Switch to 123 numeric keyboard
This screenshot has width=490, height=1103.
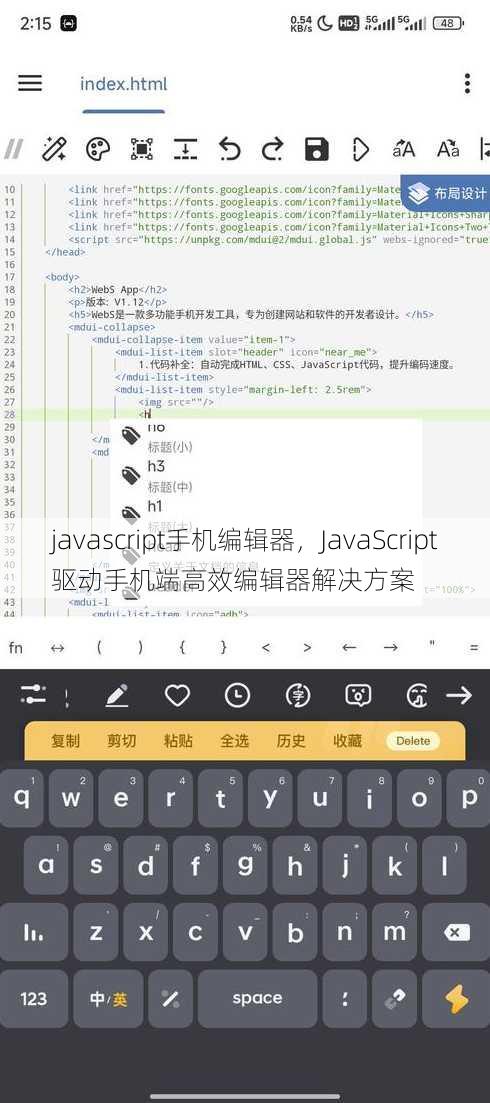[x=34, y=999]
